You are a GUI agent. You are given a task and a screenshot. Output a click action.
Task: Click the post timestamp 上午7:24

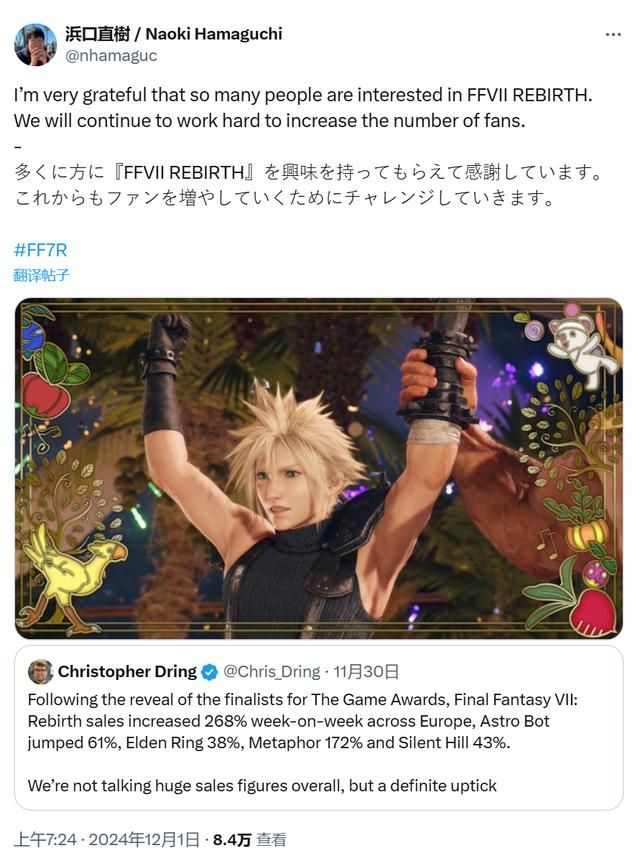click(45, 840)
